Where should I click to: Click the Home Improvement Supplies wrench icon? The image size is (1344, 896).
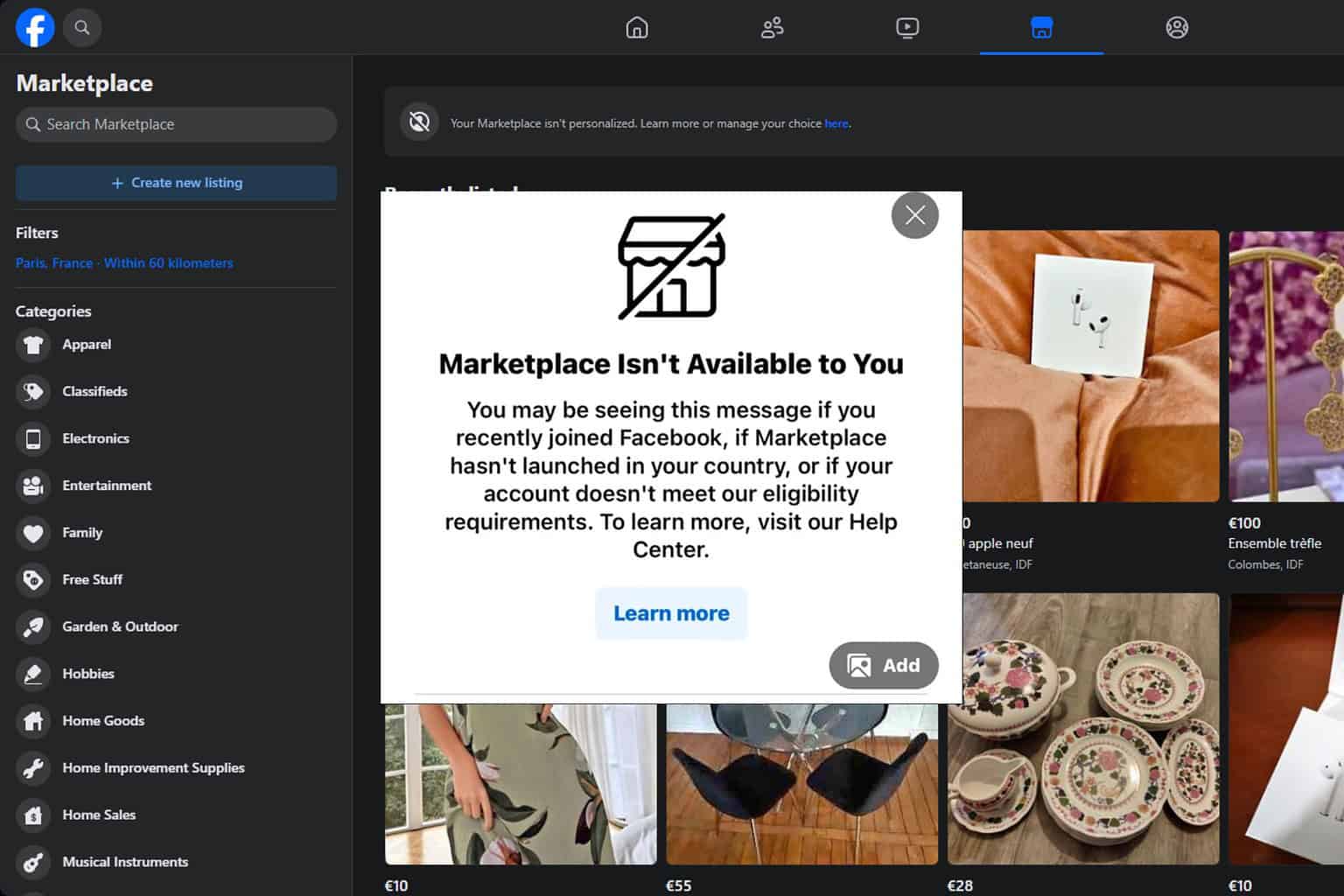[x=33, y=768]
